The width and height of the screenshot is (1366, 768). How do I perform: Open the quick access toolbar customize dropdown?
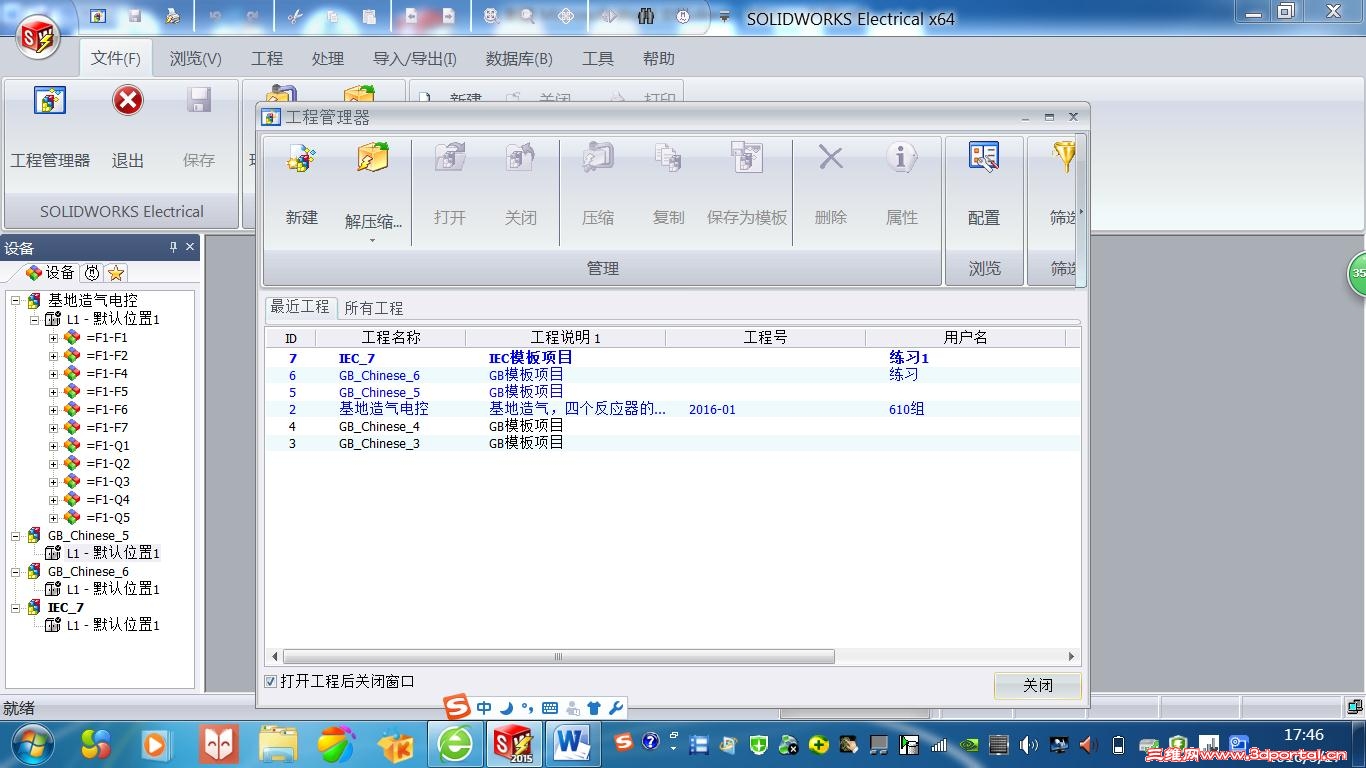pos(725,17)
